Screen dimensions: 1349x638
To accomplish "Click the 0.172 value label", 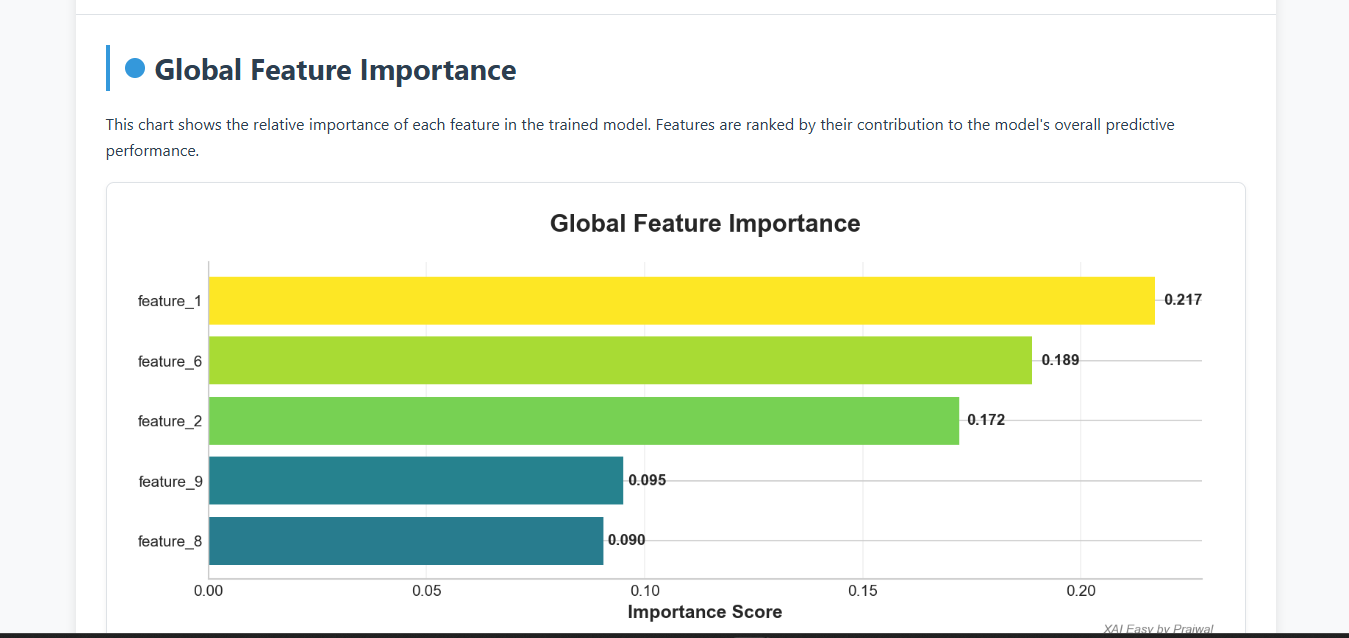I will pyautogui.click(x=986, y=420).
